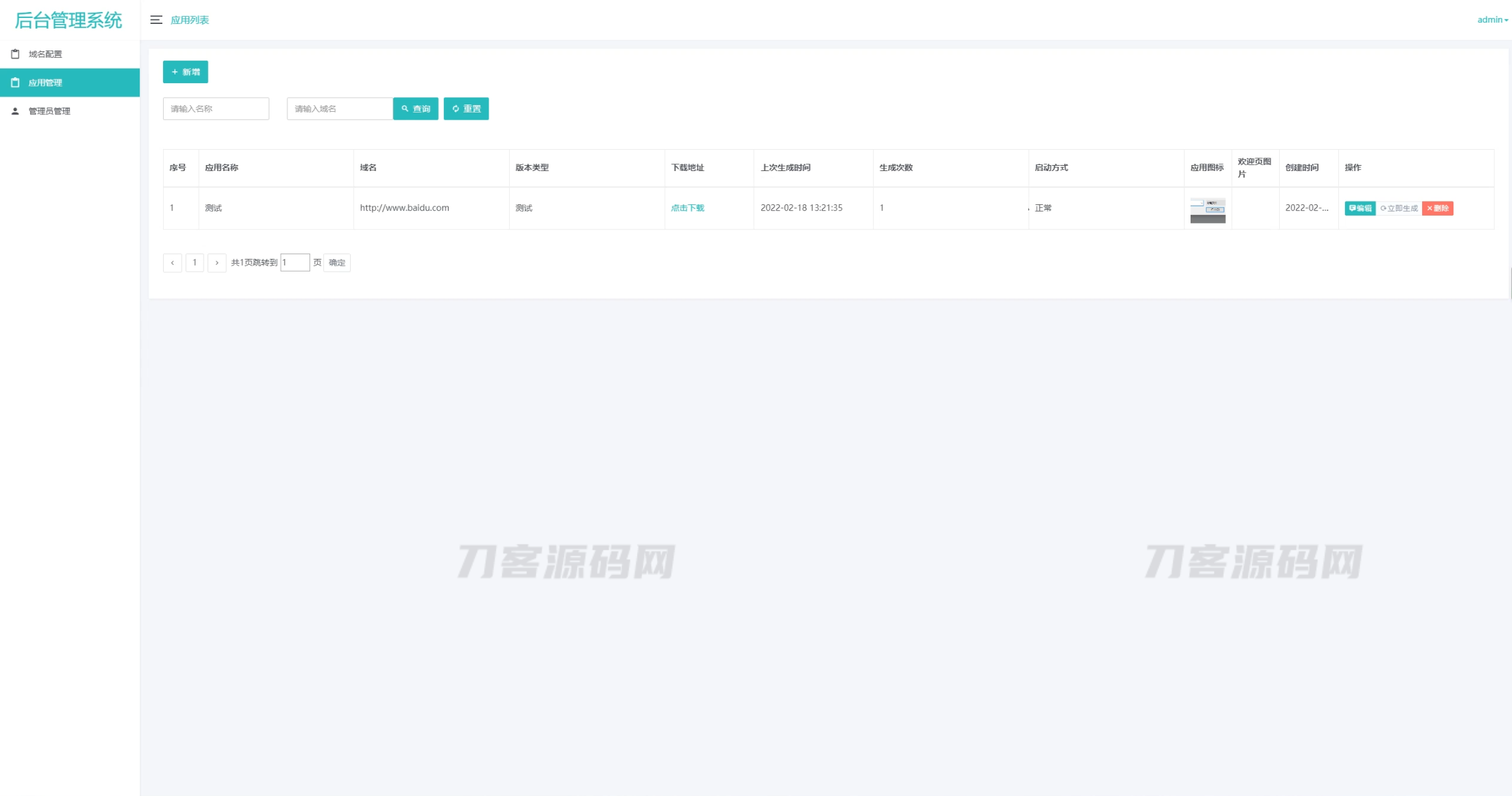Open the admin user dropdown
The height and width of the screenshot is (796, 1512).
(1492, 20)
